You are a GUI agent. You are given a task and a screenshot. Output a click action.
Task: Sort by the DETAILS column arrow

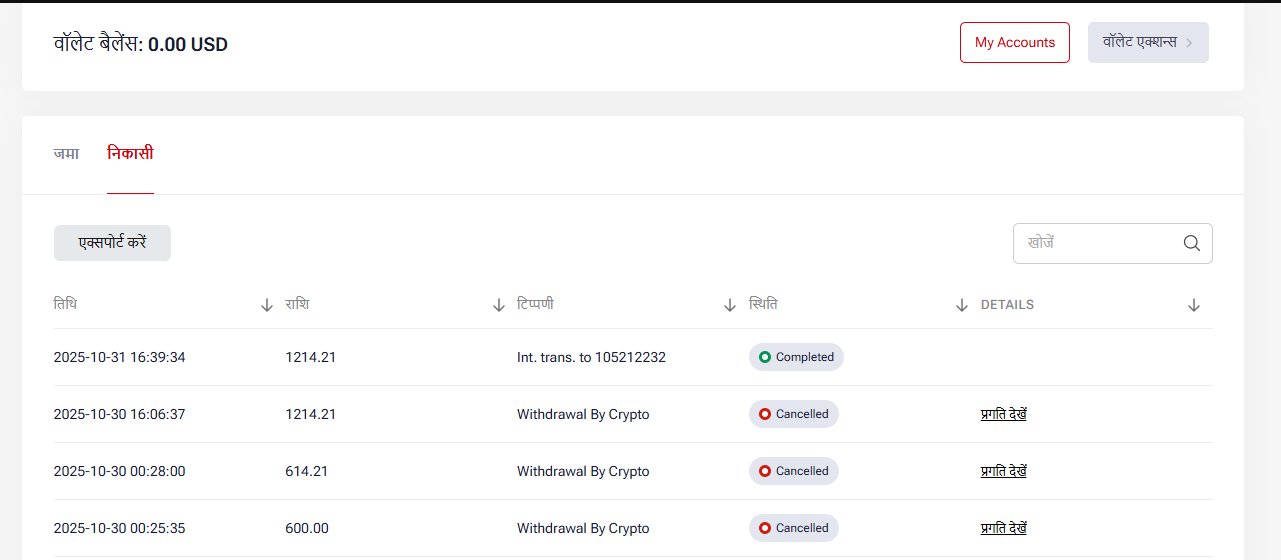[x=1193, y=305]
